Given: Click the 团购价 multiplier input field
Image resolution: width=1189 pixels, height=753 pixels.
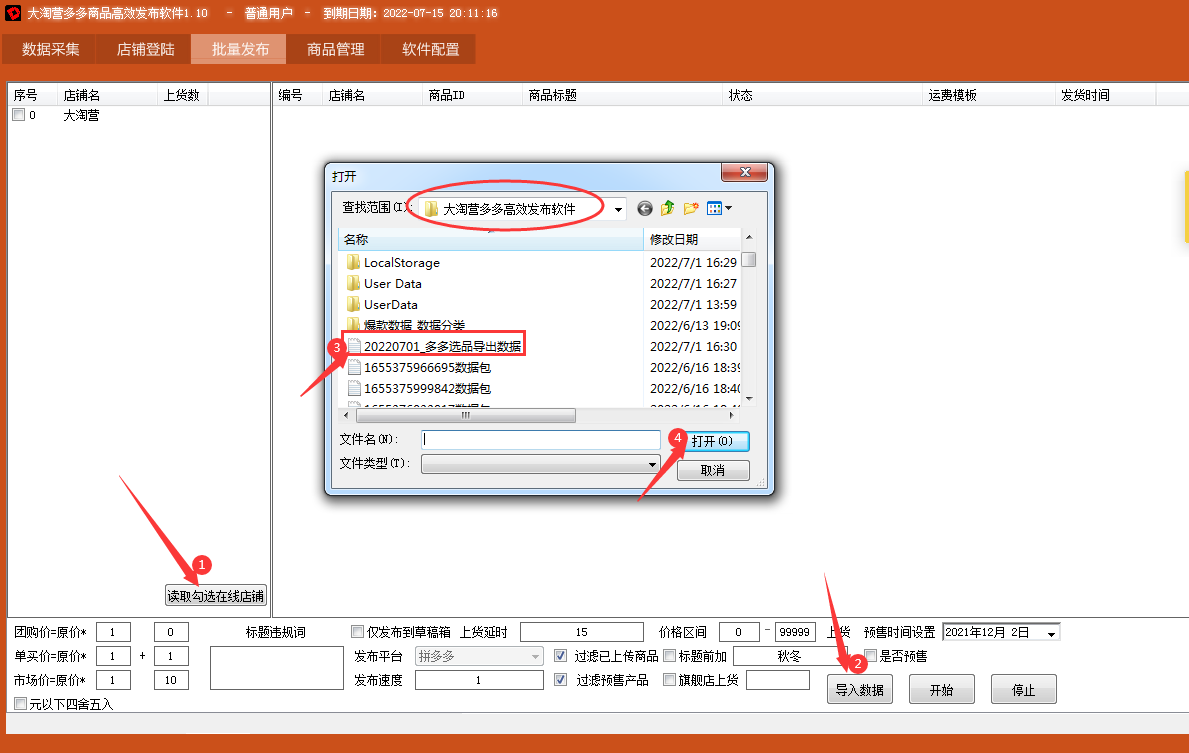Looking at the screenshot, I should pos(113,632).
